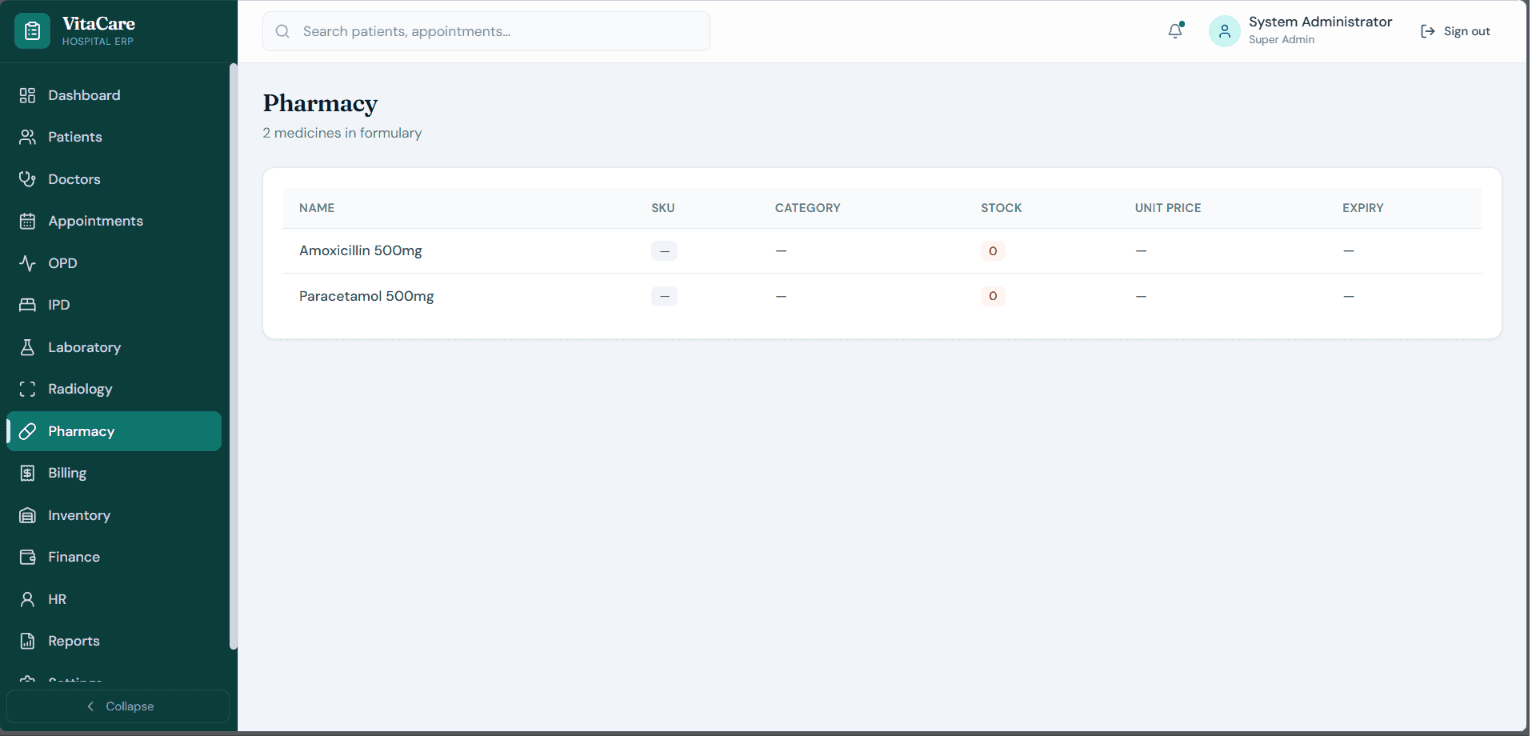Viewport: 1530px width, 736px height.
Task: Click the IPD bed icon
Action: pyautogui.click(x=28, y=305)
